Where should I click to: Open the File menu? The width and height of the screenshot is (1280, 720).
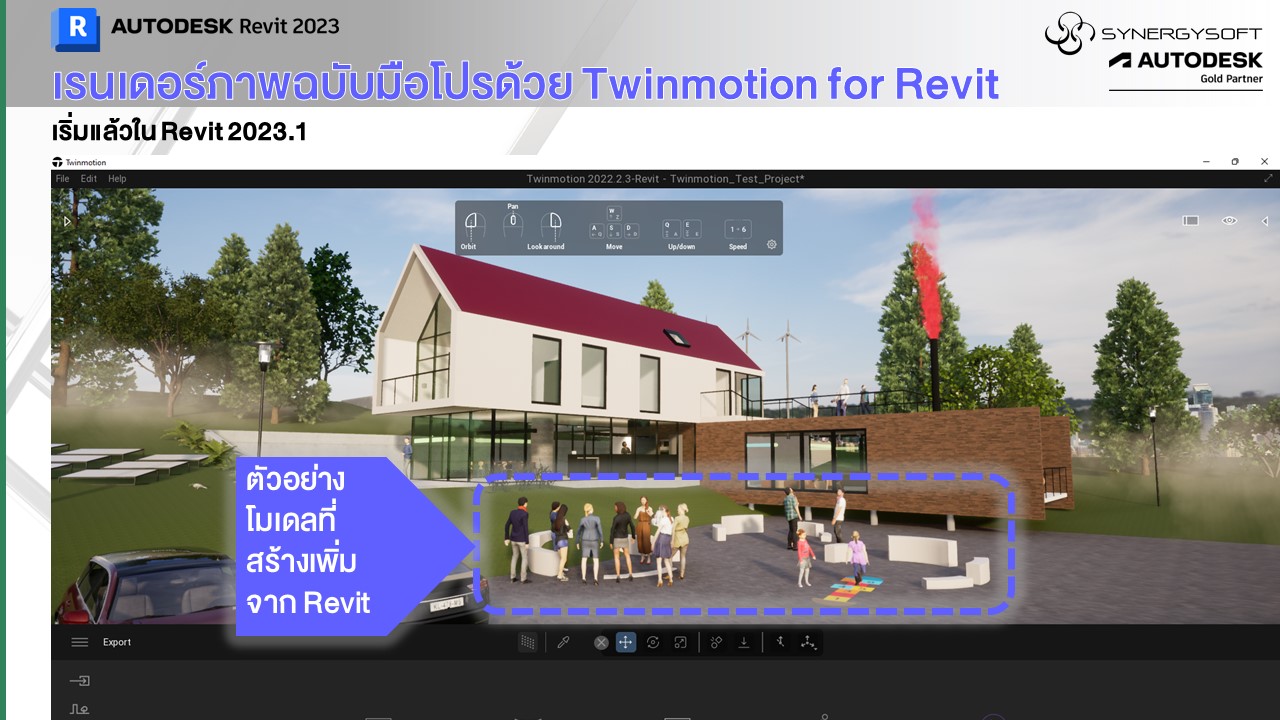[62, 179]
